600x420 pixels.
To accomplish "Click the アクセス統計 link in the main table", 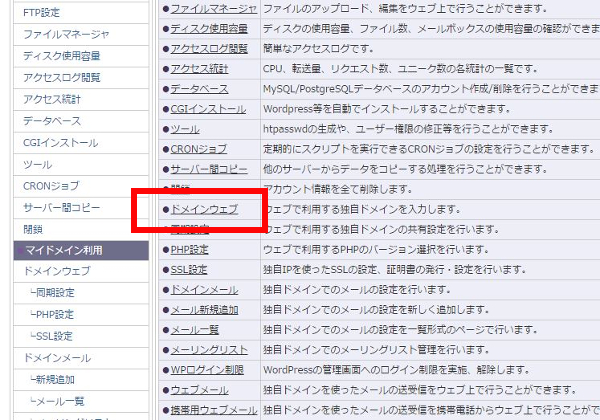I will [x=199, y=67].
